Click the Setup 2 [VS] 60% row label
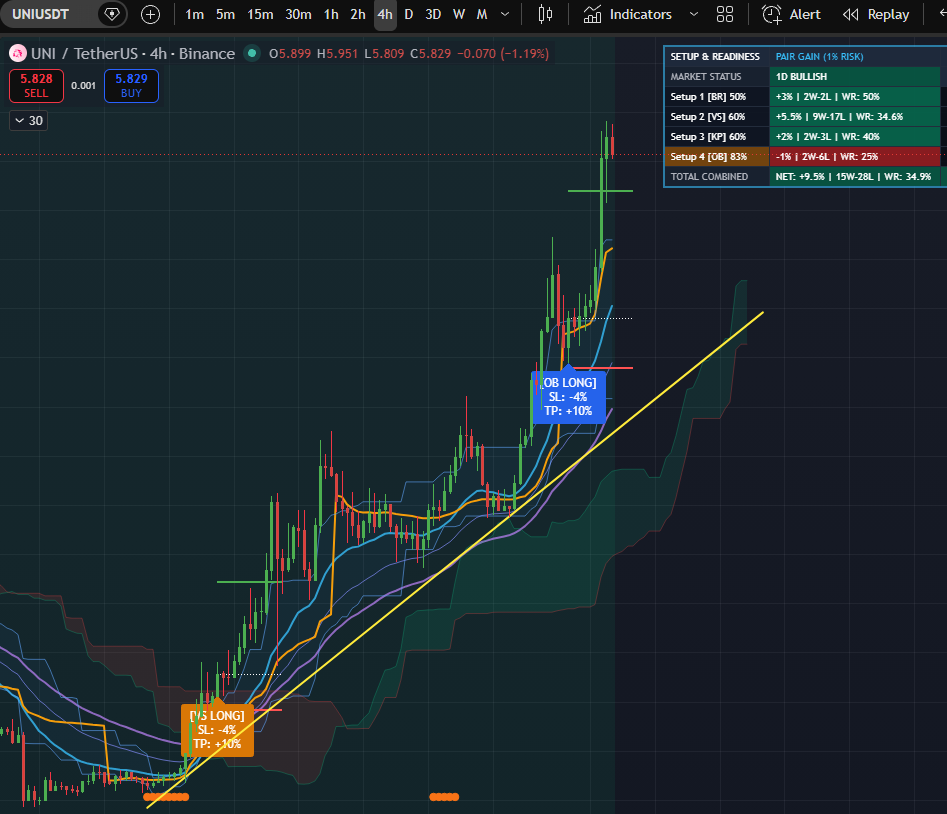 (716, 117)
